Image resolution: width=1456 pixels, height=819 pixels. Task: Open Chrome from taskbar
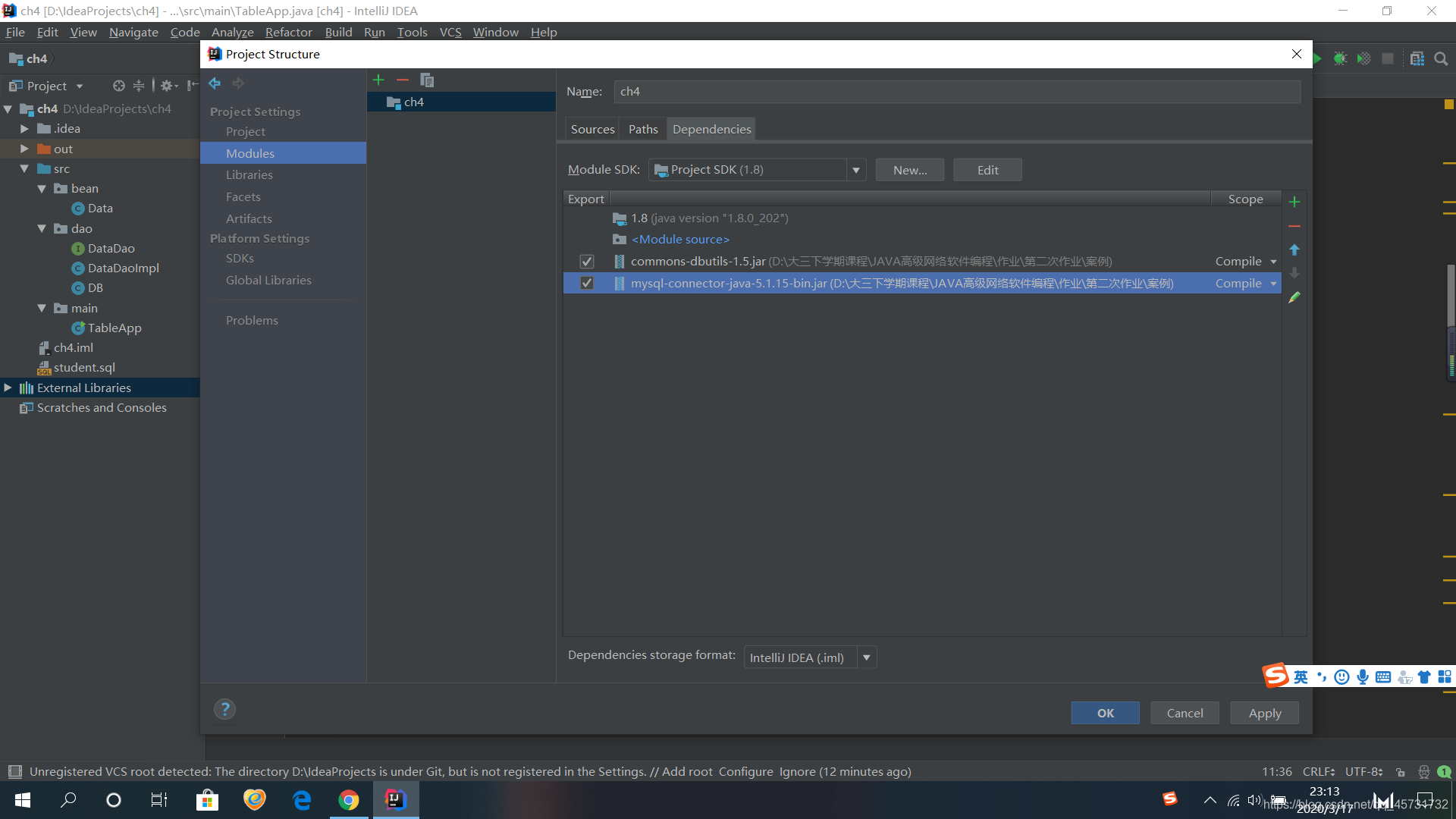pyautogui.click(x=349, y=800)
